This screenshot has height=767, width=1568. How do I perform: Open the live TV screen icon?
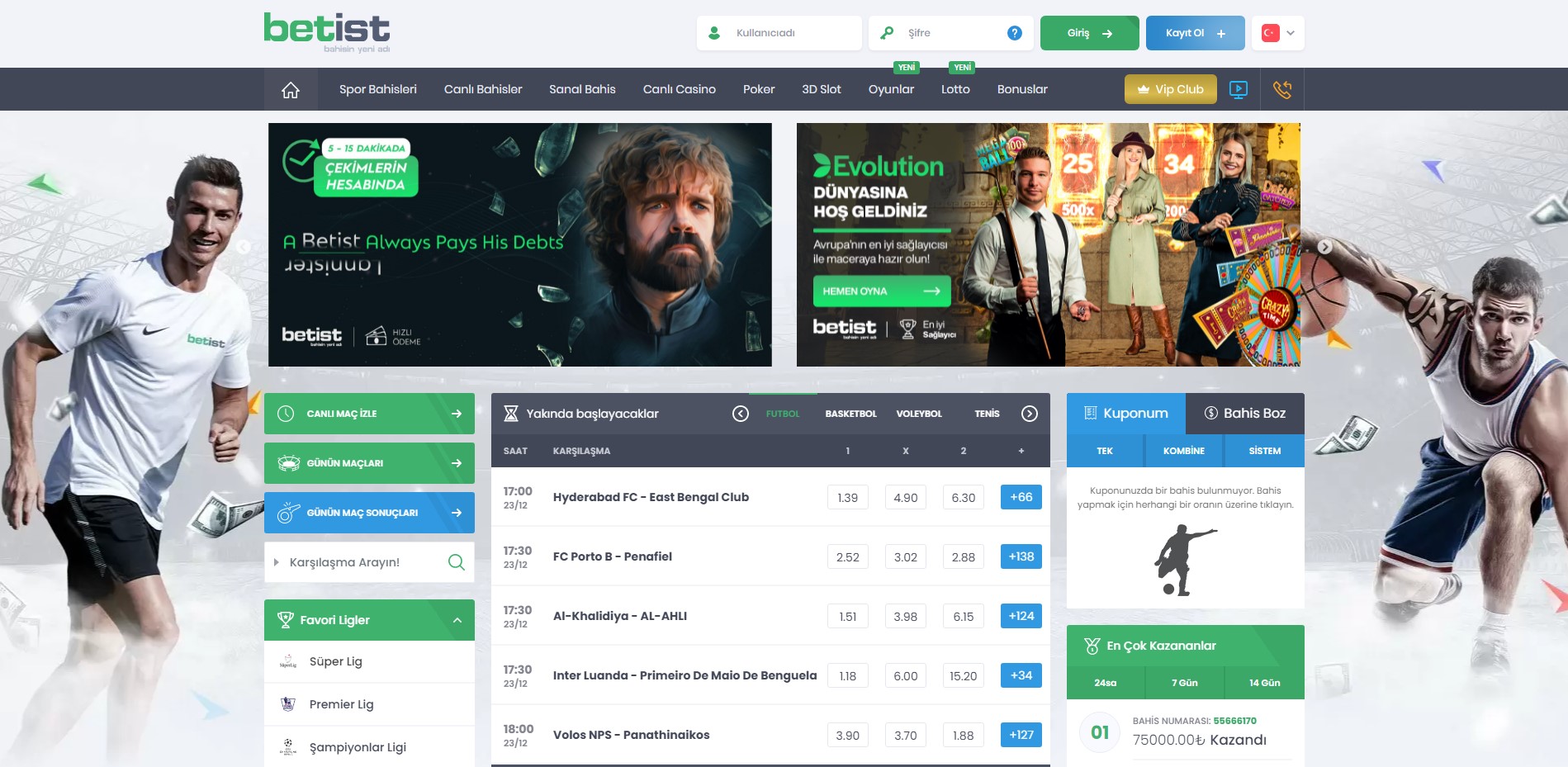(x=1239, y=89)
